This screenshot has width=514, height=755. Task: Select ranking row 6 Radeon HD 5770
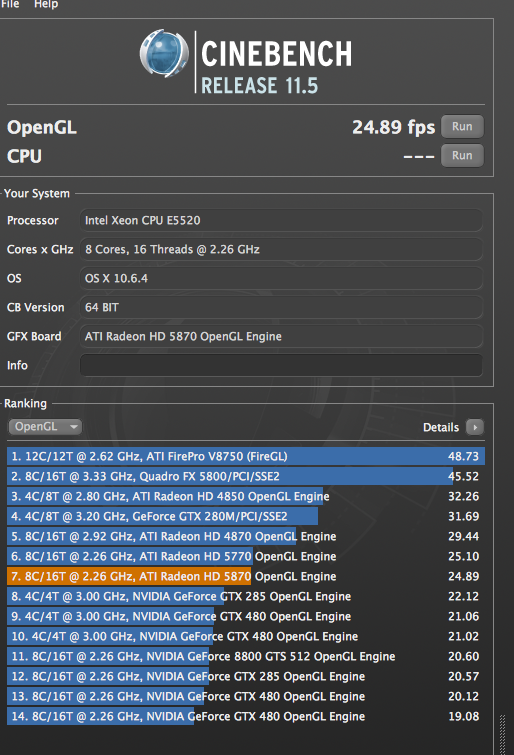(246, 556)
